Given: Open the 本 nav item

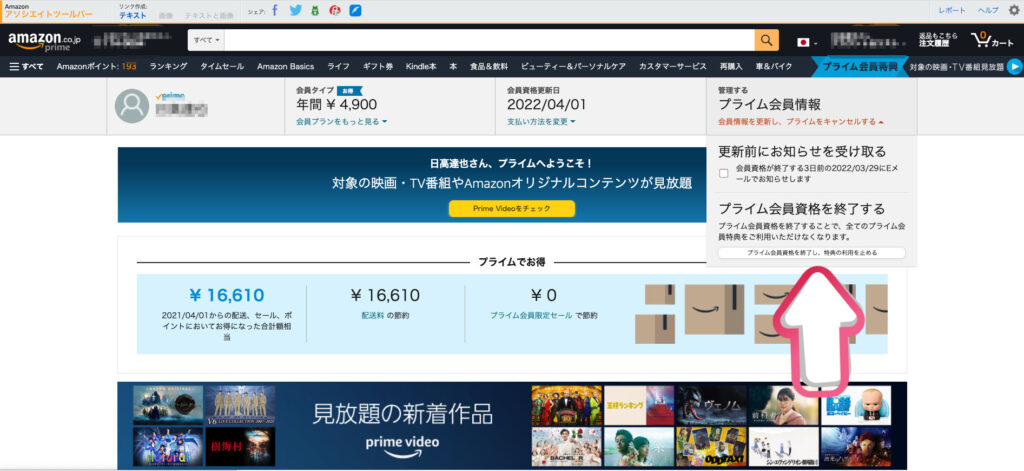Looking at the screenshot, I should tap(453, 66).
